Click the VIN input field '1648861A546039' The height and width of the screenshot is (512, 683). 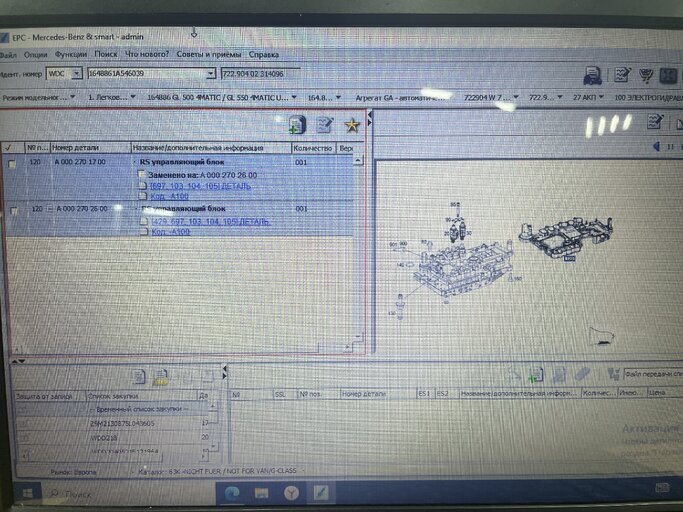click(x=147, y=73)
